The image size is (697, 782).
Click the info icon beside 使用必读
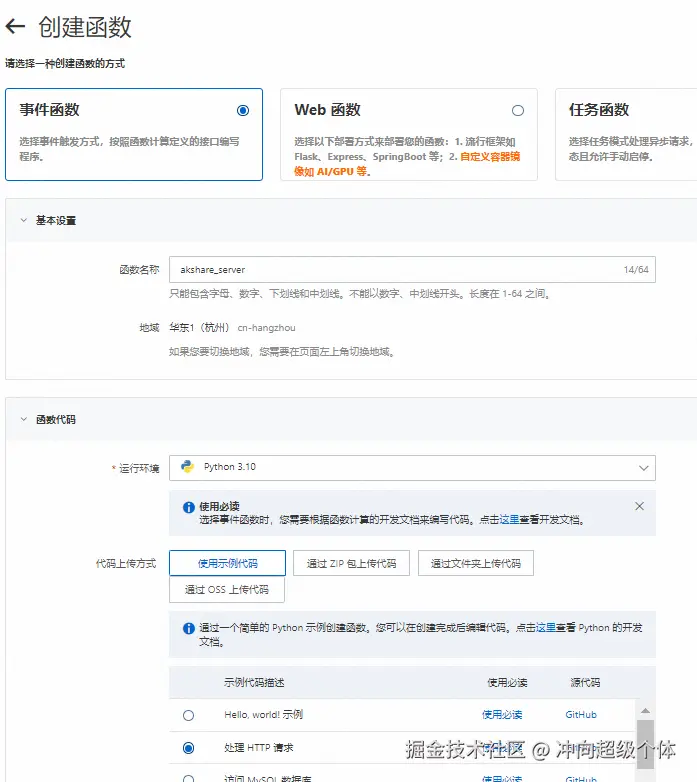(188, 507)
